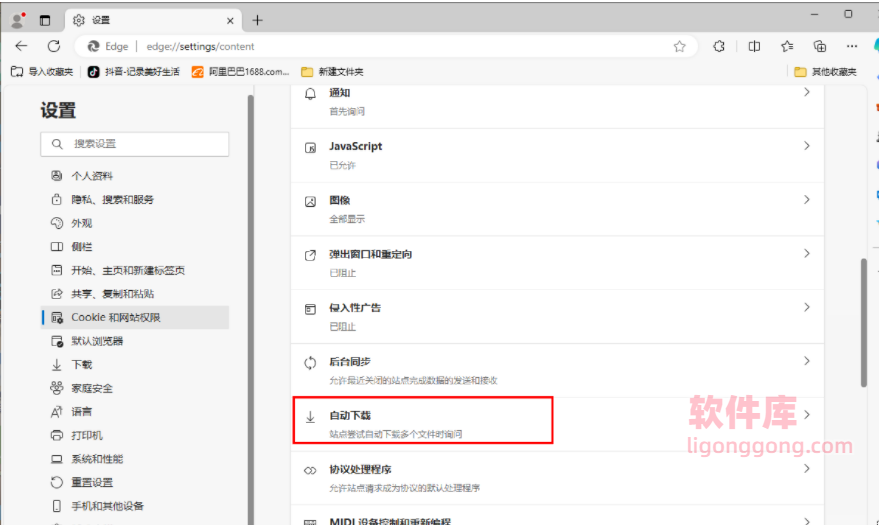Open the Extensions puzzle icon
Viewport: 879px width, 525px height.
(719, 47)
